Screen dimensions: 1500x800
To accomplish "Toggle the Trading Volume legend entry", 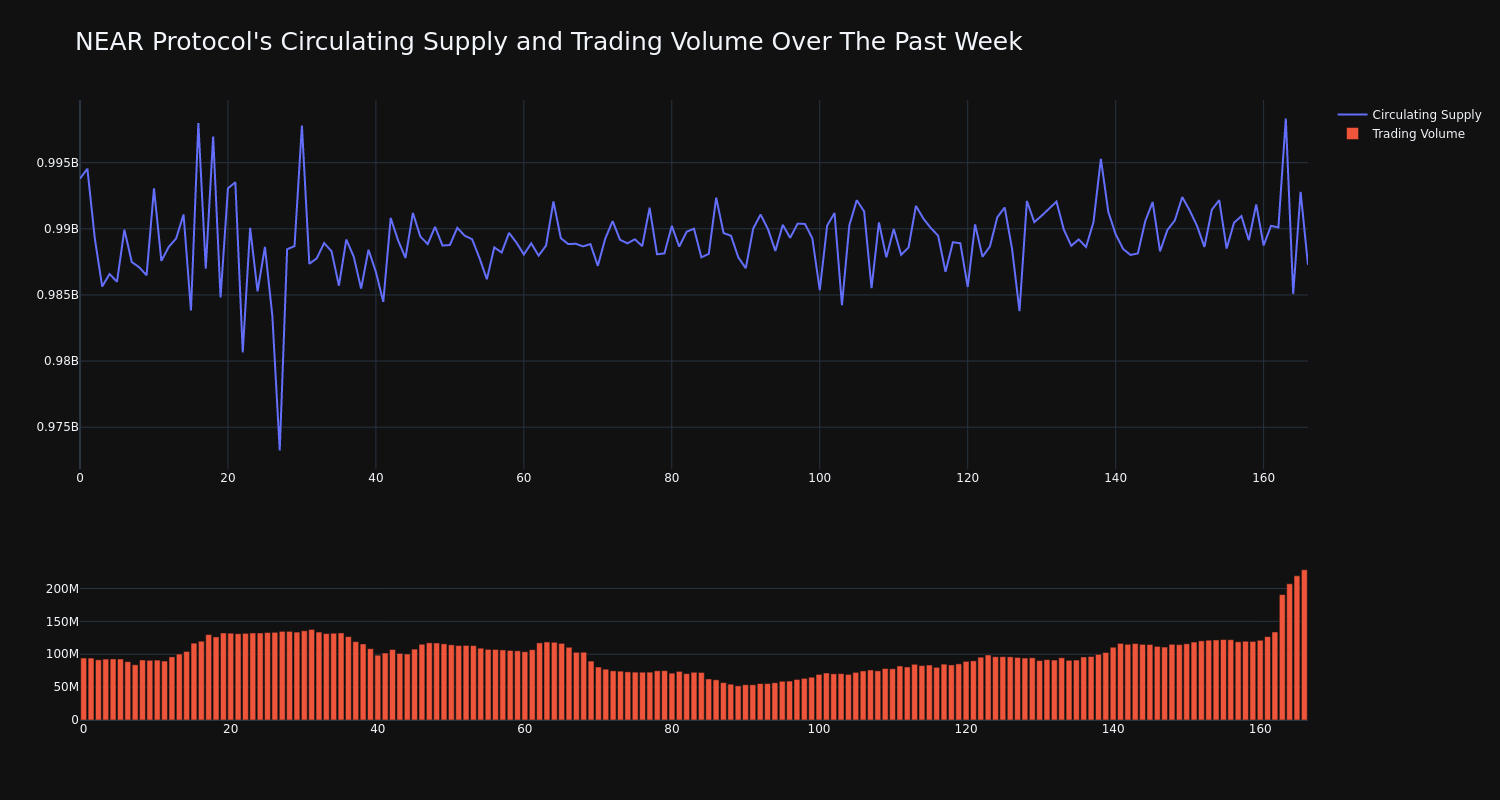I will click(x=1405, y=134).
